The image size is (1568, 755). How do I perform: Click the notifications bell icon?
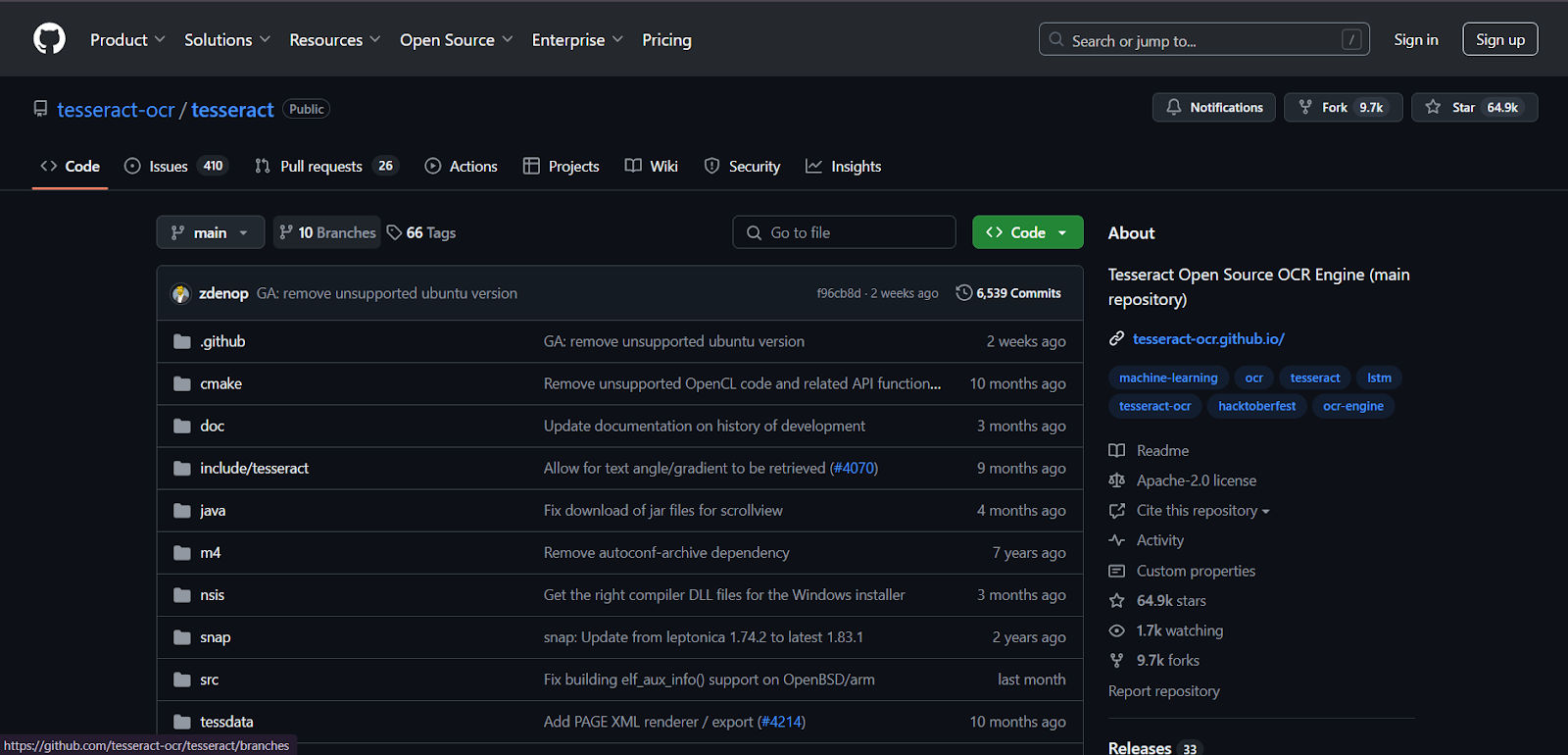pyautogui.click(x=1174, y=108)
